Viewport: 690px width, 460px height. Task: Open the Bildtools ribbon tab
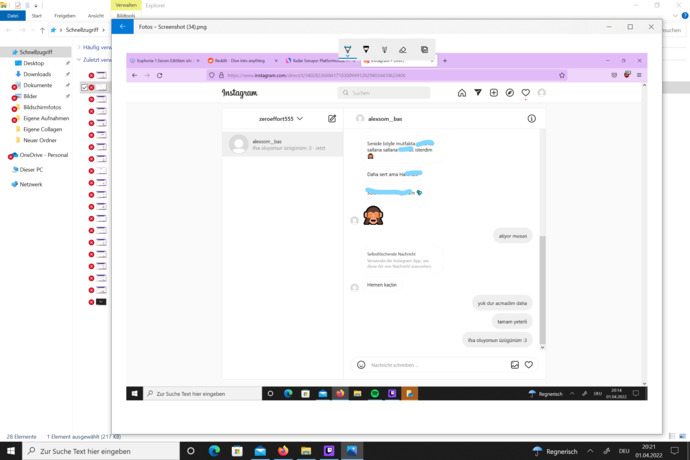pyautogui.click(x=126, y=15)
